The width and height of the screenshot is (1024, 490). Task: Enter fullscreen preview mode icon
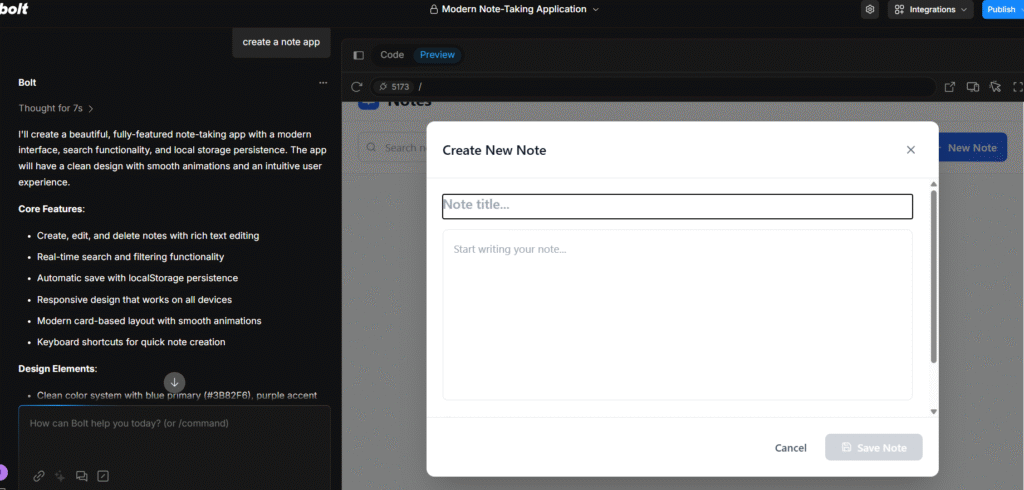click(x=1017, y=87)
